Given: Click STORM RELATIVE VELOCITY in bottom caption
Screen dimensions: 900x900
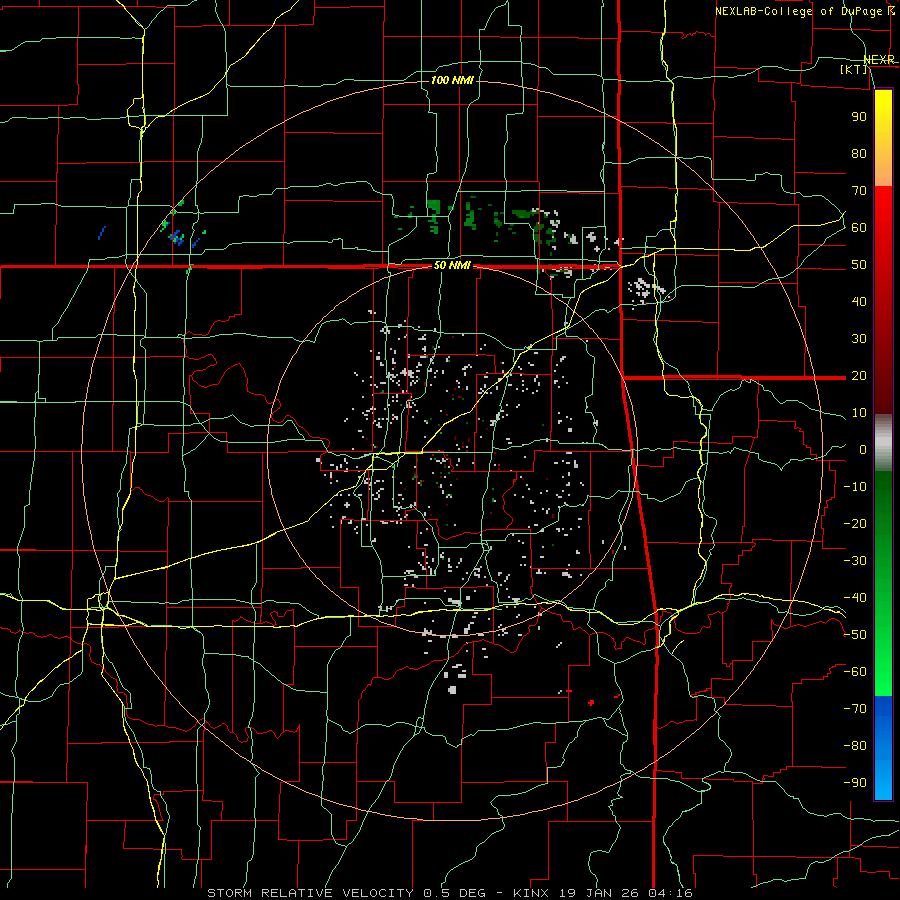Looking at the screenshot, I should (310, 893).
